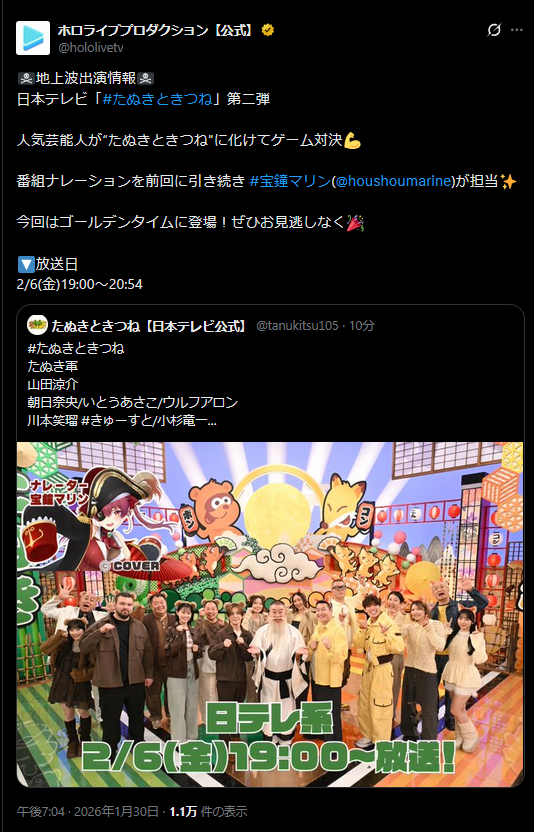Open the 1.1万 件の表示 view count
This screenshot has height=832, width=534.
(208, 811)
